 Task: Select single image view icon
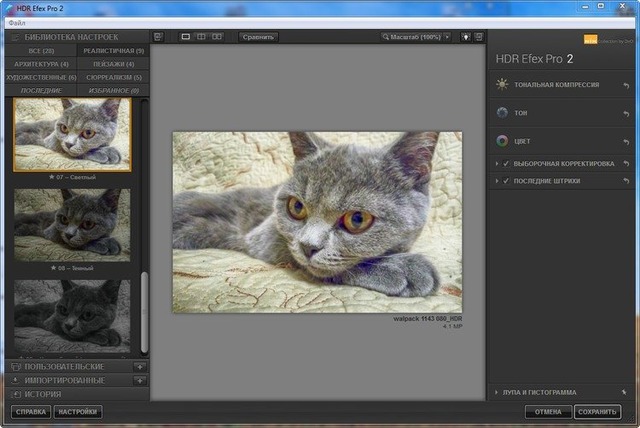click(x=186, y=37)
